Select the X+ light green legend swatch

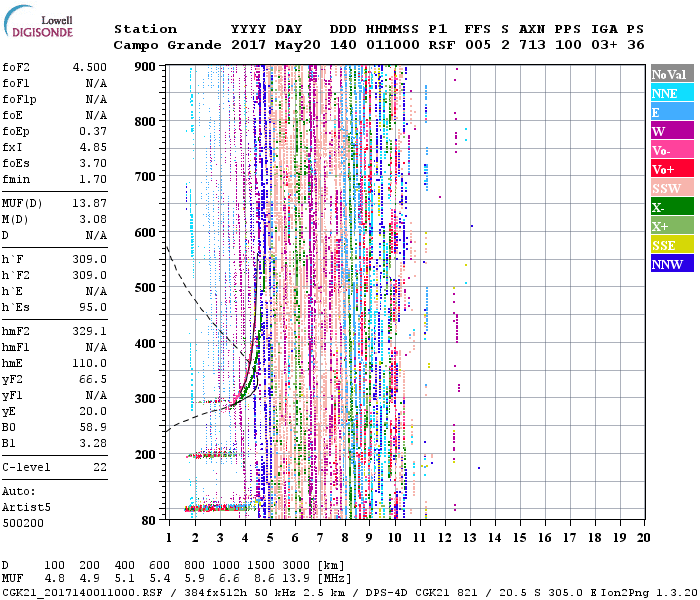point(672,226)
